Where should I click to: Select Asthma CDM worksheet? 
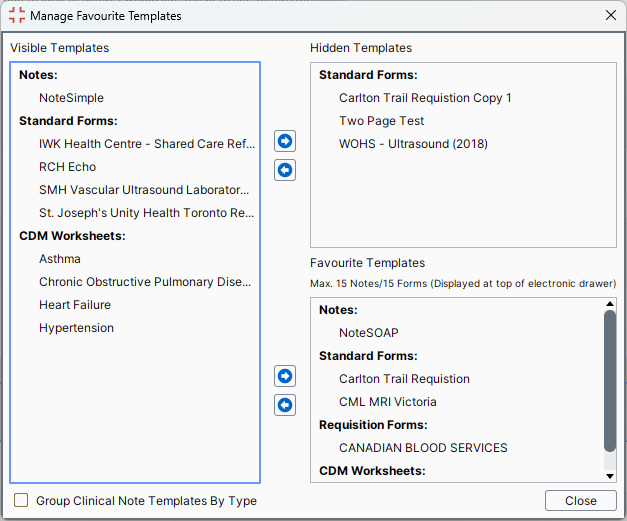pyautogui.click(x=60, y=259)
